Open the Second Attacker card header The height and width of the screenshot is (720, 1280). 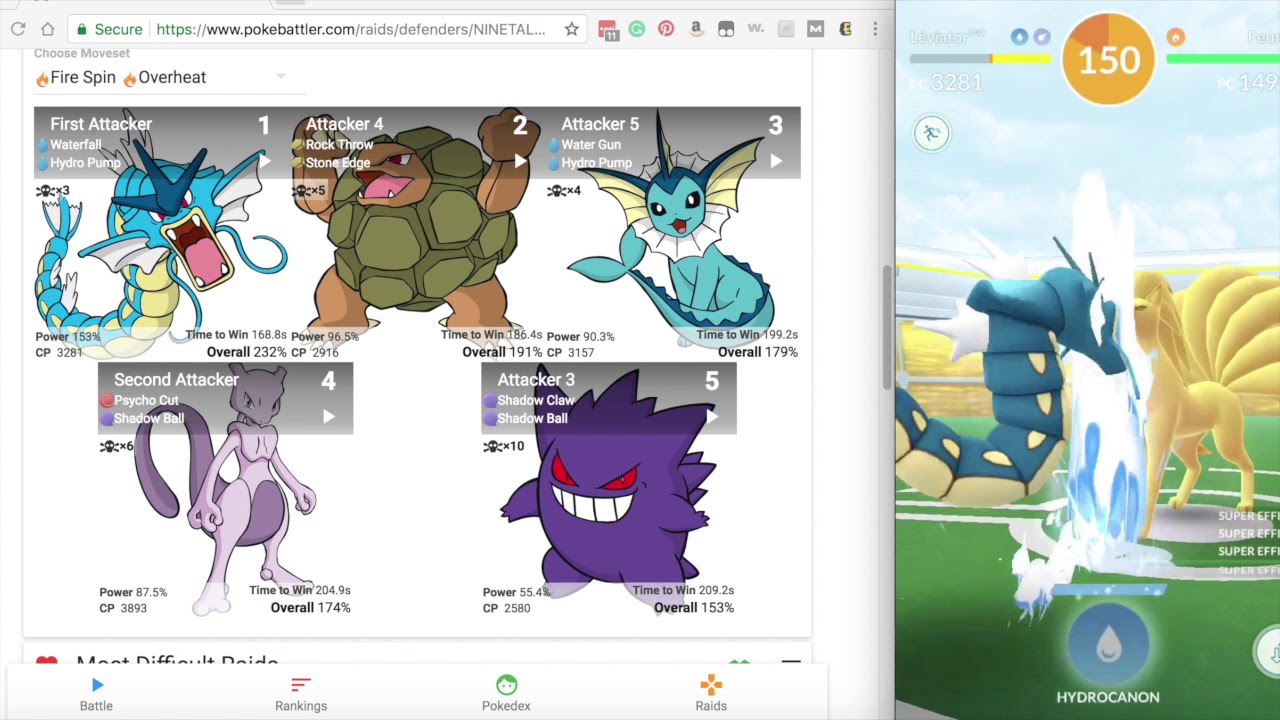click(x=225, y=399)
